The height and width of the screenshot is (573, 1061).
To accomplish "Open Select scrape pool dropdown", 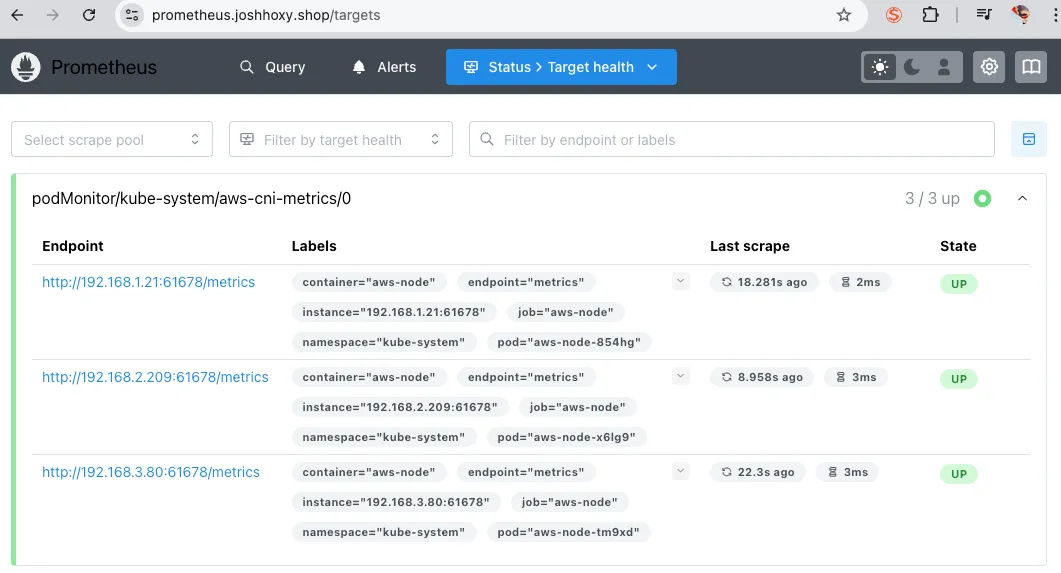I will tap(112, 139).
